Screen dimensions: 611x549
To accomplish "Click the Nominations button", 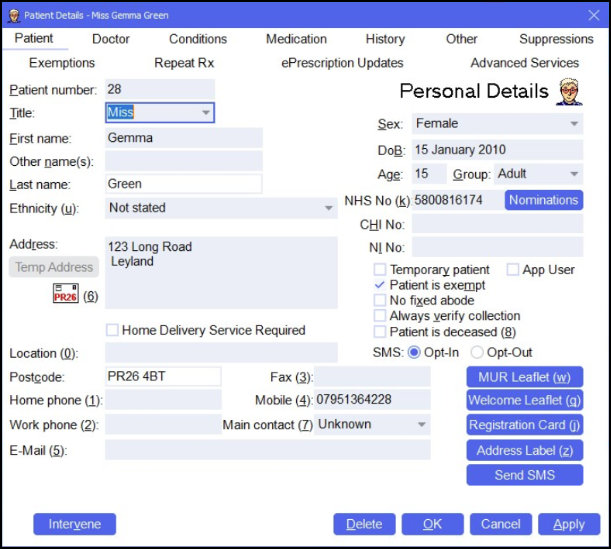I will (543, 200).
